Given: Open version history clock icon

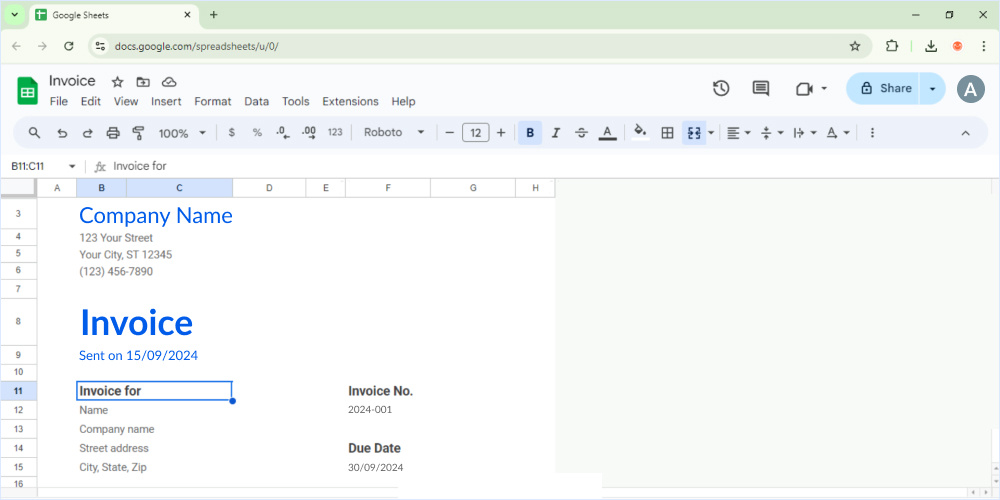Looking at the screenshot, I should tap(721, 89).
